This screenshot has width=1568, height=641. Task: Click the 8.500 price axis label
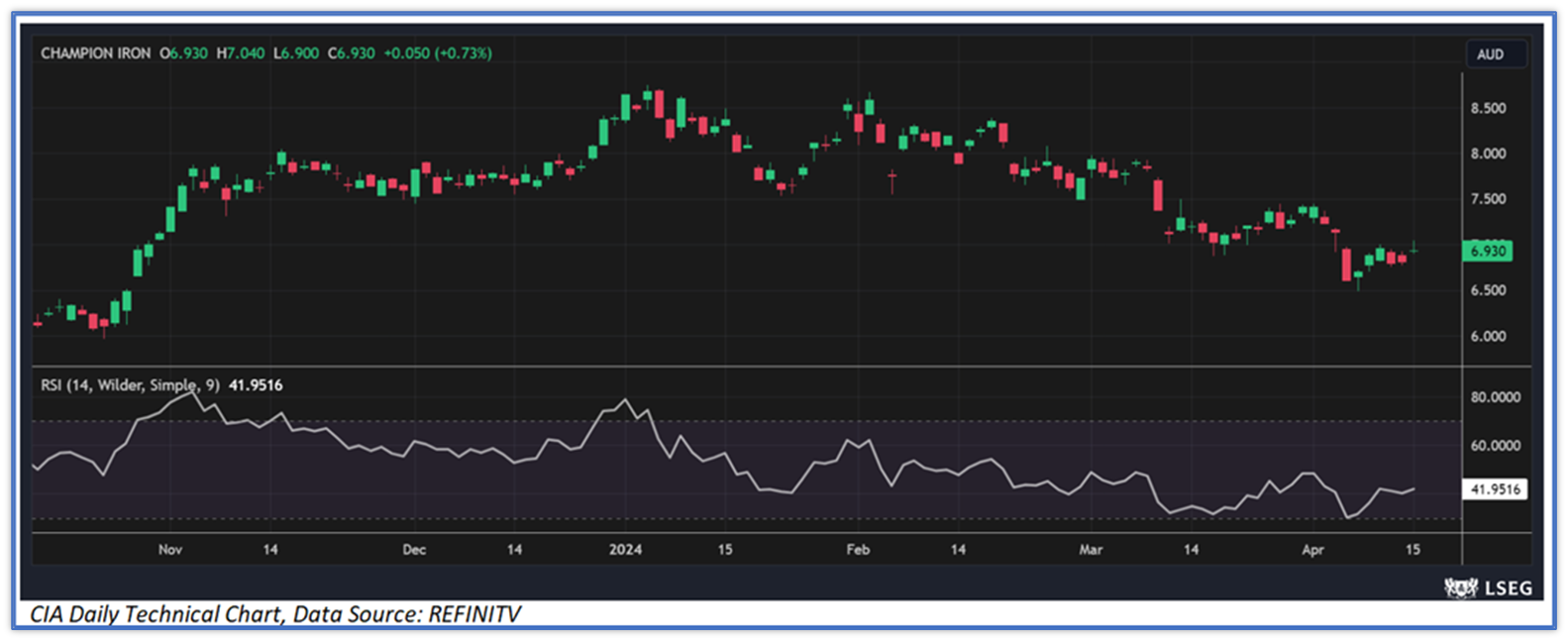coord(1488,108)
